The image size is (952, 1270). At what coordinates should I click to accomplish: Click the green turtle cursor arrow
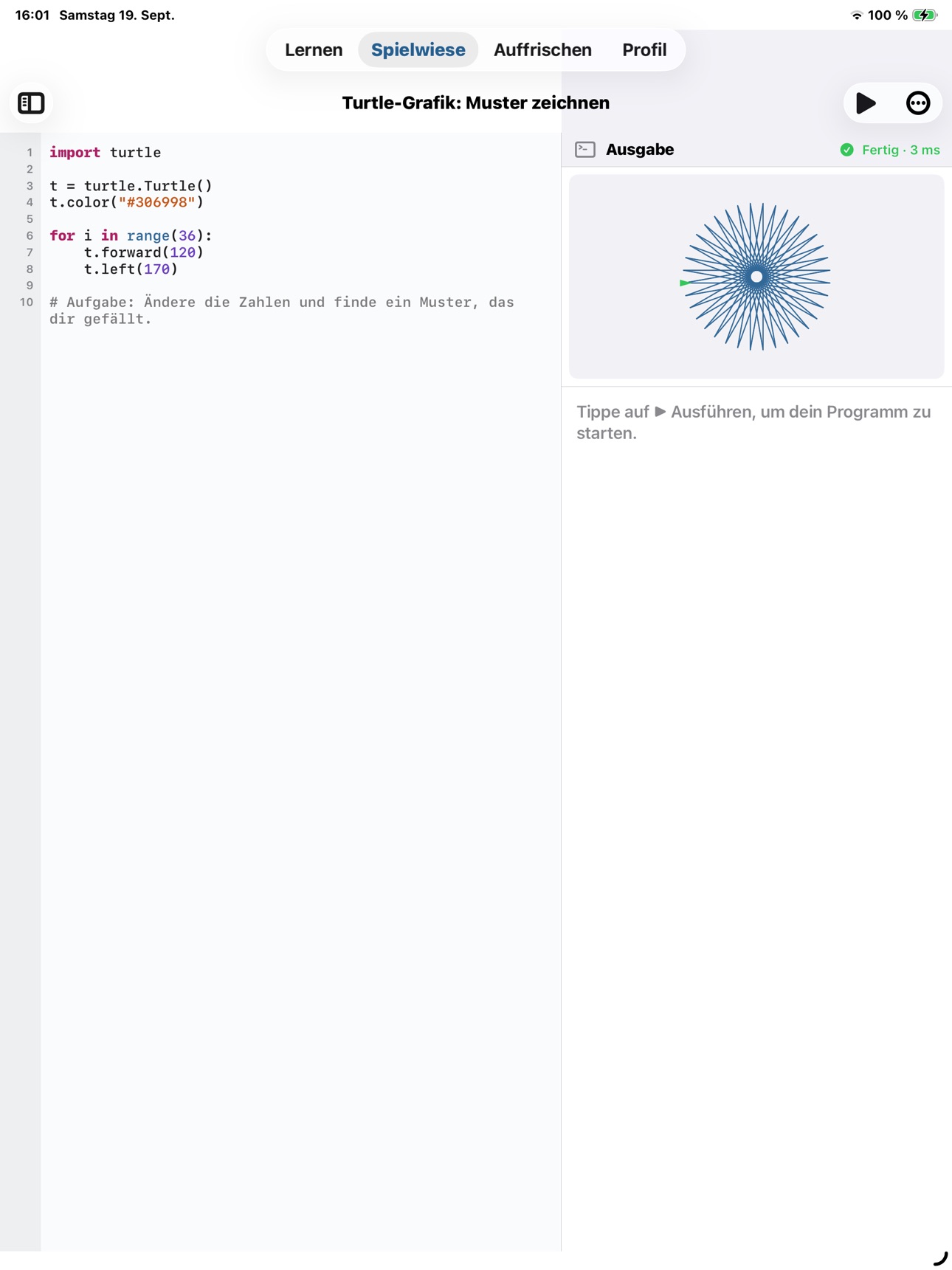point(685,283)
